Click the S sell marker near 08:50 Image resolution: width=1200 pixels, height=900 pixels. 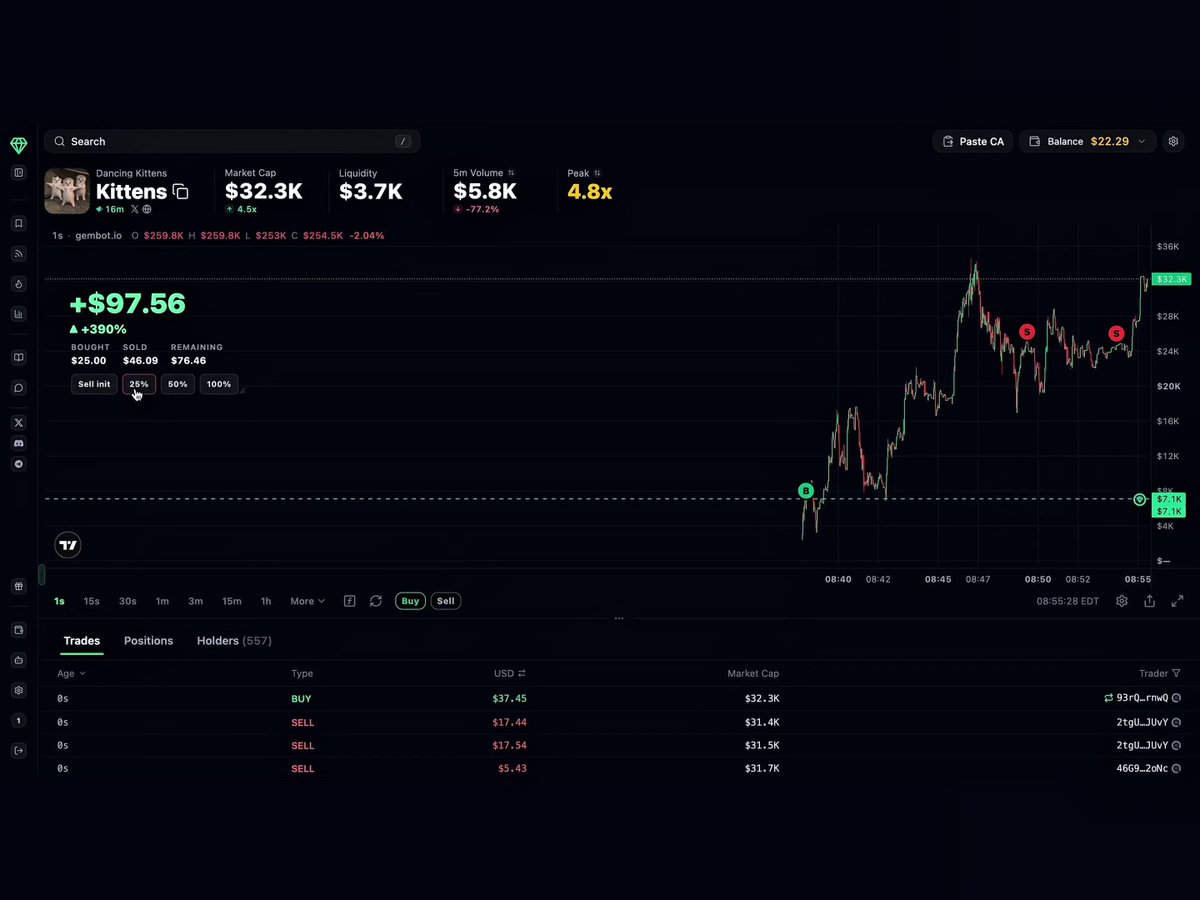[1027, 332]
